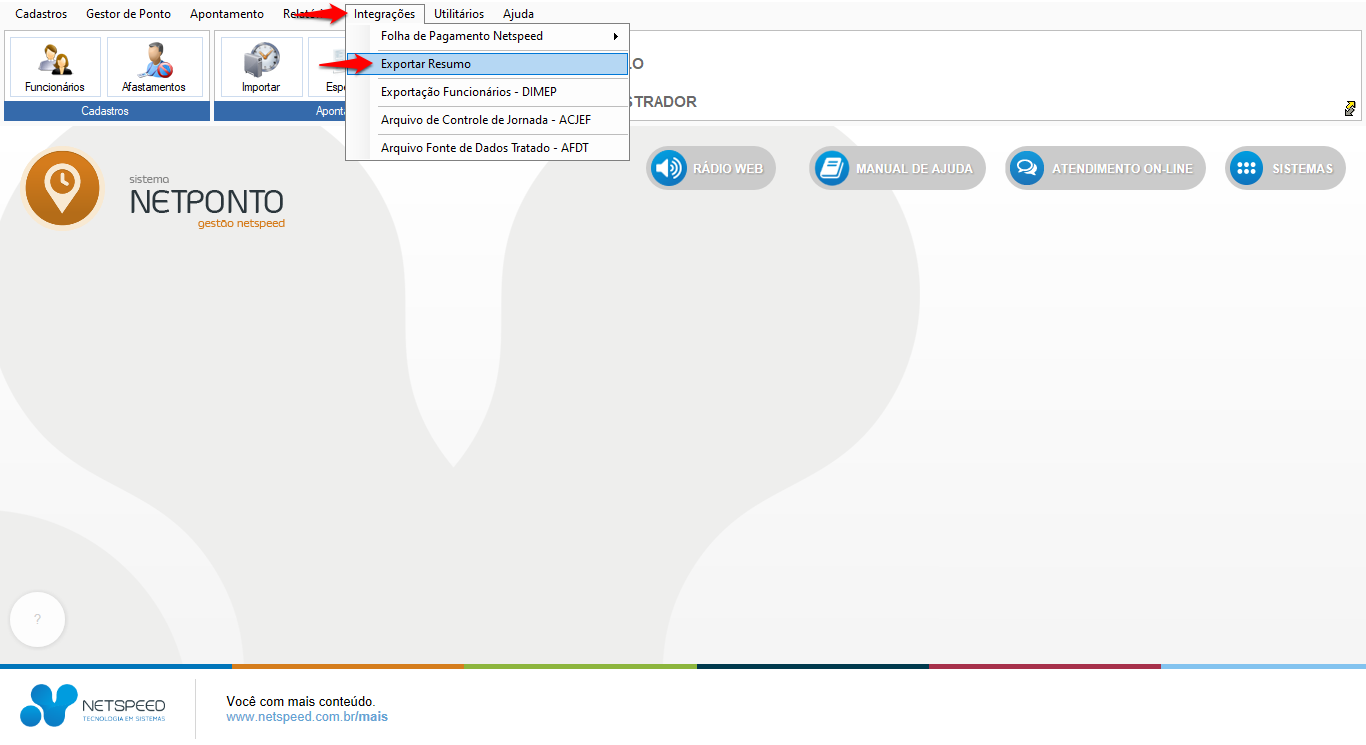Open the Utilitários menu
Screen dimensions: 1366x745
pos(459,14)
